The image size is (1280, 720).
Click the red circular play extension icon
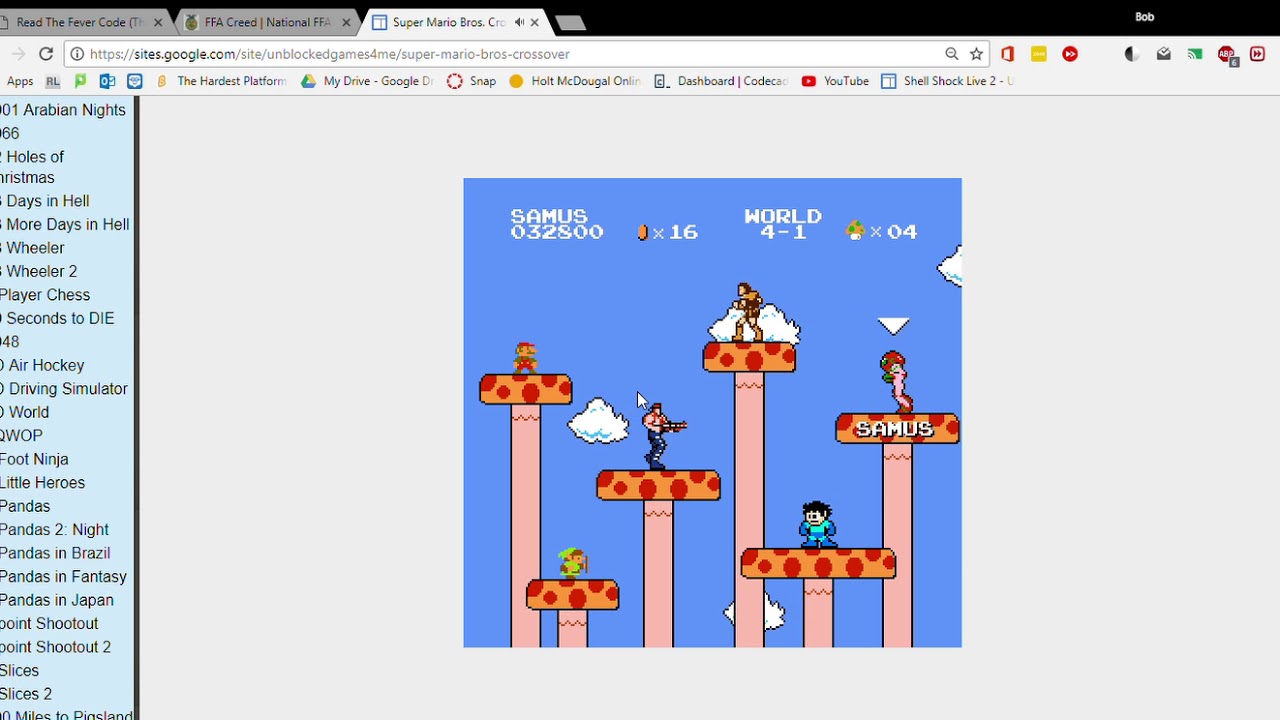pos(1070,54)
